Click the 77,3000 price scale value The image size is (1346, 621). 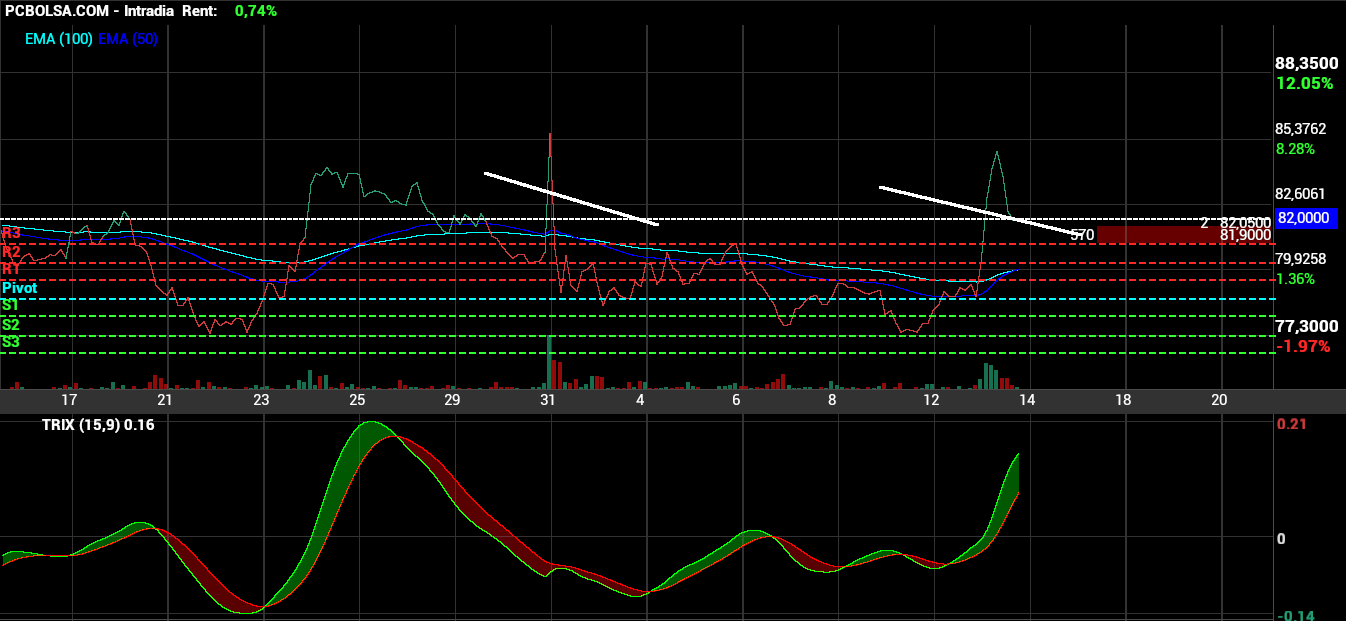(x=1306, y=326)
